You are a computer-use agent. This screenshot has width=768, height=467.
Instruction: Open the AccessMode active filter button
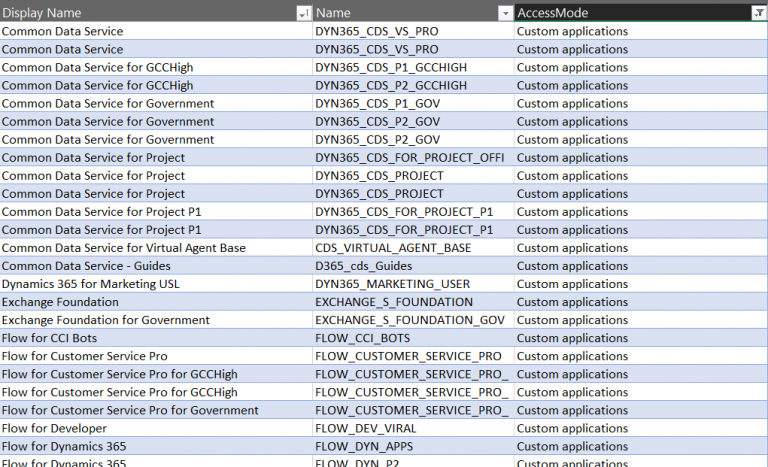pyautogui.click(x=758, y=13)
